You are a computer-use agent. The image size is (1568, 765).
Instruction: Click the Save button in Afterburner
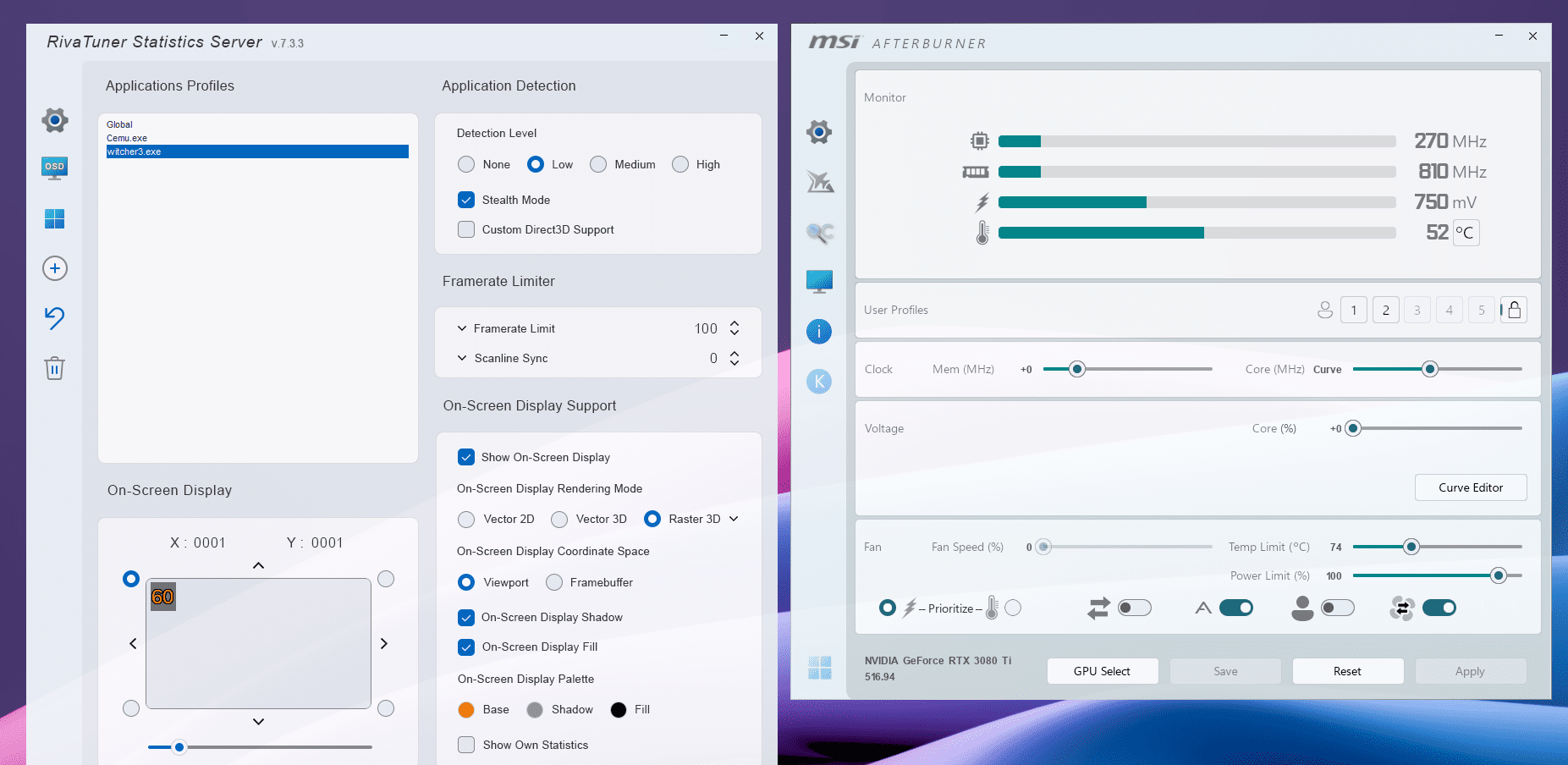[x=1225, y=671]
